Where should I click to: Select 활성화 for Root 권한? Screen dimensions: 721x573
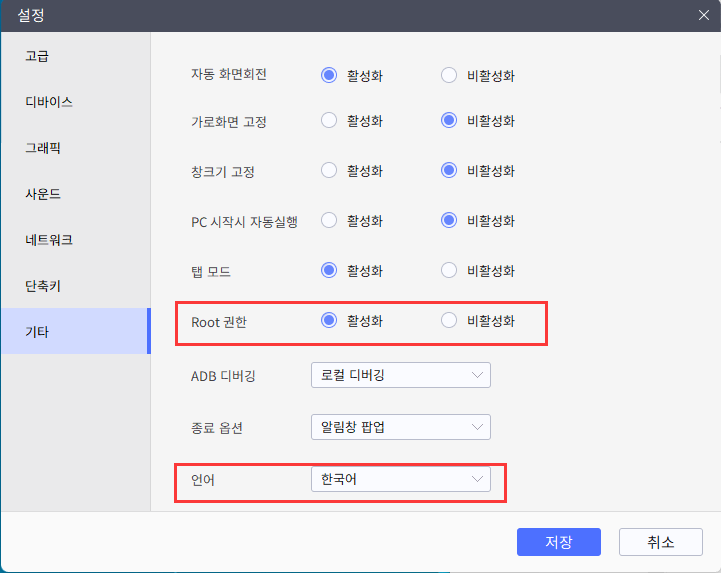[329, 321]
